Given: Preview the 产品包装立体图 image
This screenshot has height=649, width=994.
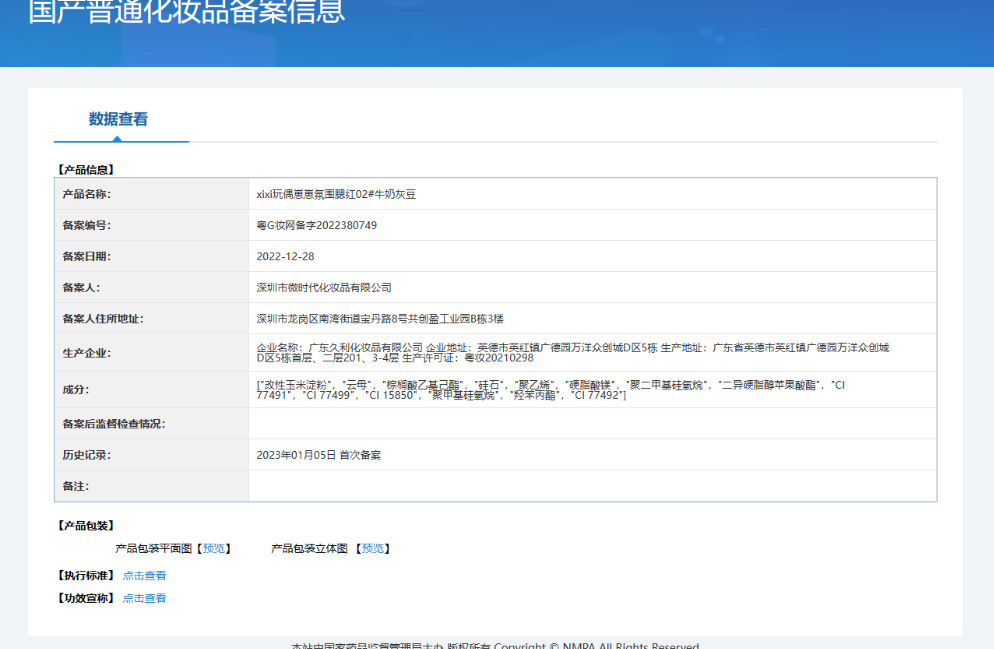Looking at the screenshot, I should [x=373, y=549].
